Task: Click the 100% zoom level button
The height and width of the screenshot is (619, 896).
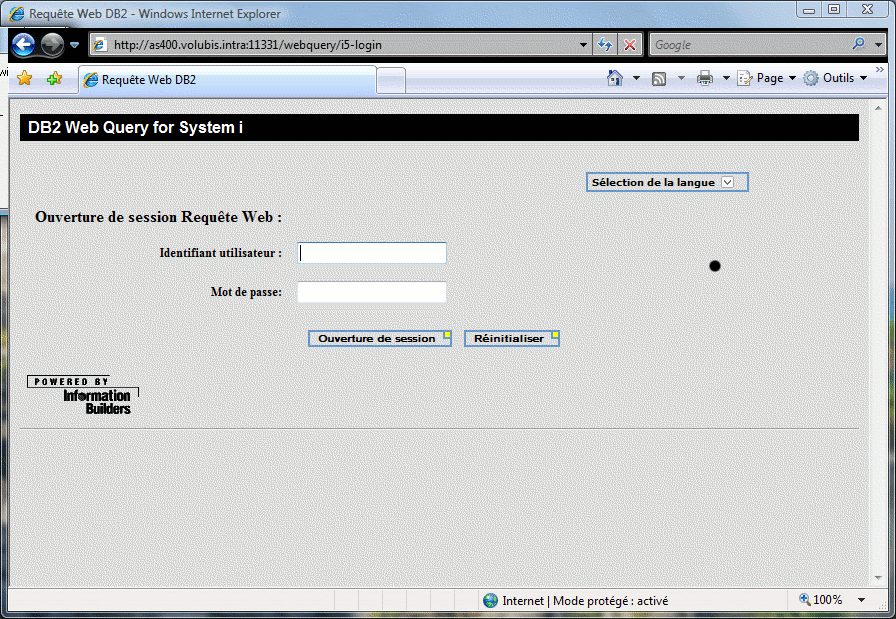Action: point(821,600)
